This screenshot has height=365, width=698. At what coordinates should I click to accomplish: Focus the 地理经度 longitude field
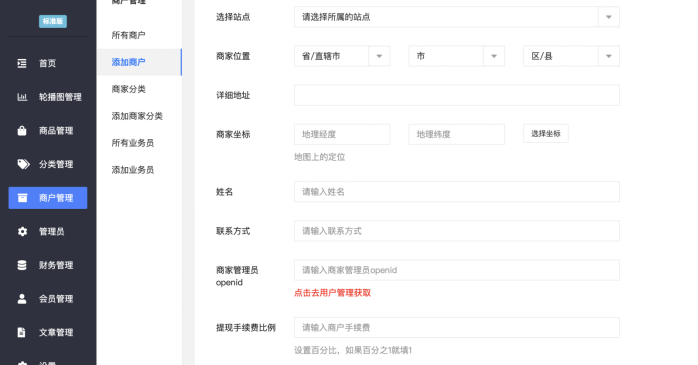point(342,134)
